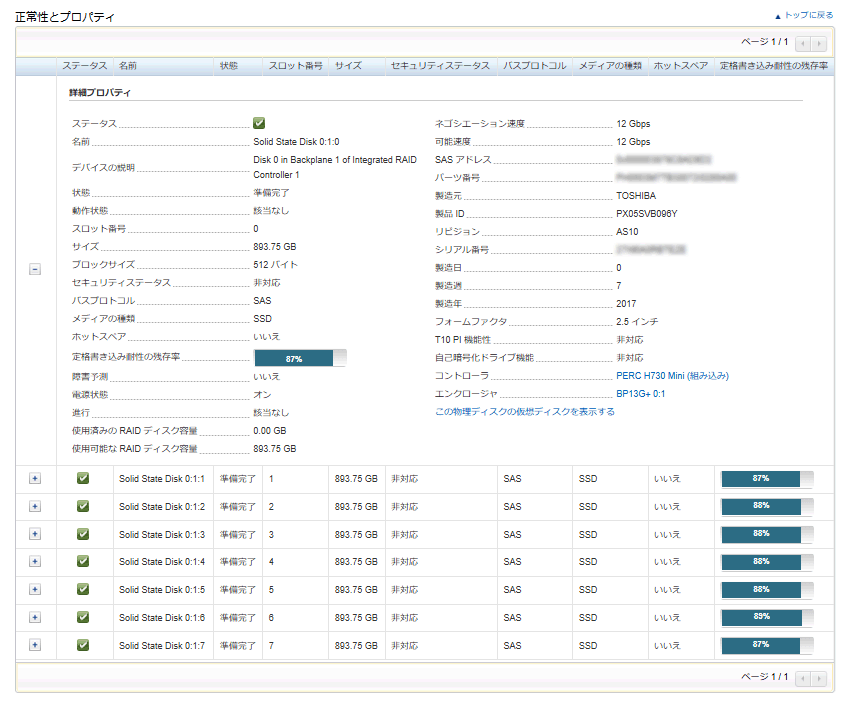Click 87% endurance bar for Disk 0:1:7
844x707 pixels.
768,645
